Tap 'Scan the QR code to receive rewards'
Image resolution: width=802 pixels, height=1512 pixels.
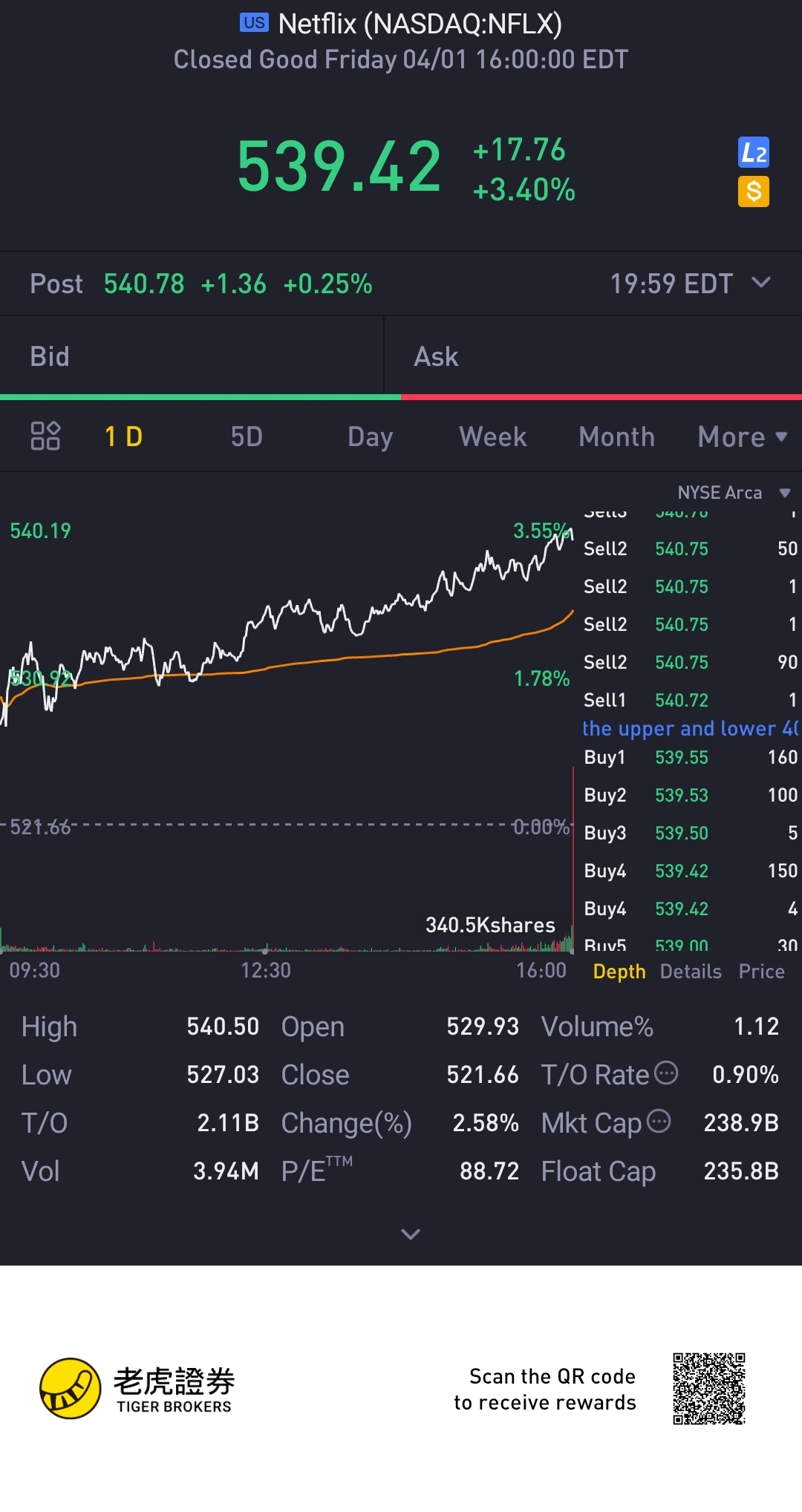(545, 1390)
